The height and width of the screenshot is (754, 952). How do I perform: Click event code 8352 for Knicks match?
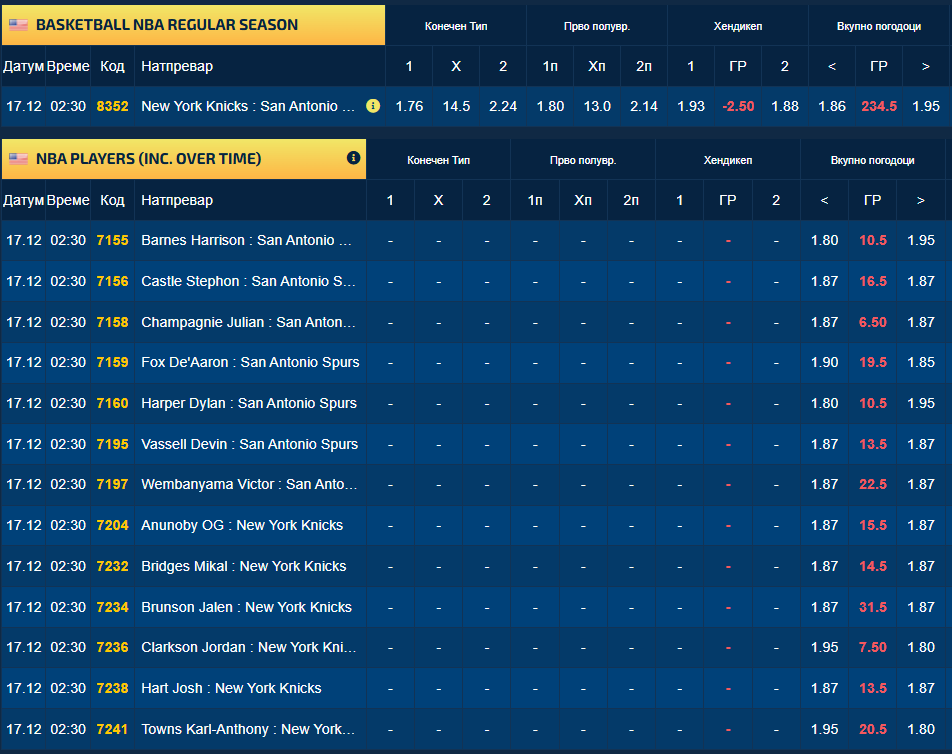click(112, 106)
